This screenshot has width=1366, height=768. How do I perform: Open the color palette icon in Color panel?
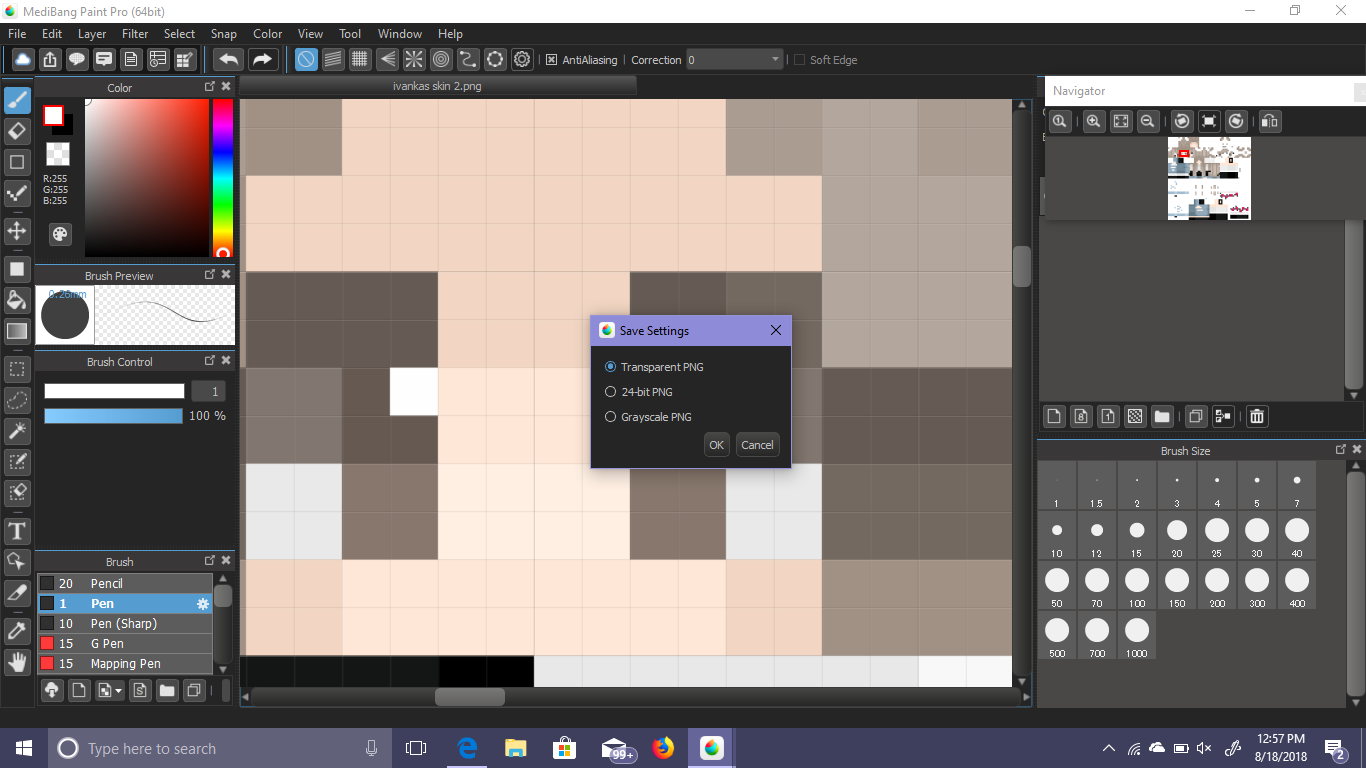point(60,234)
